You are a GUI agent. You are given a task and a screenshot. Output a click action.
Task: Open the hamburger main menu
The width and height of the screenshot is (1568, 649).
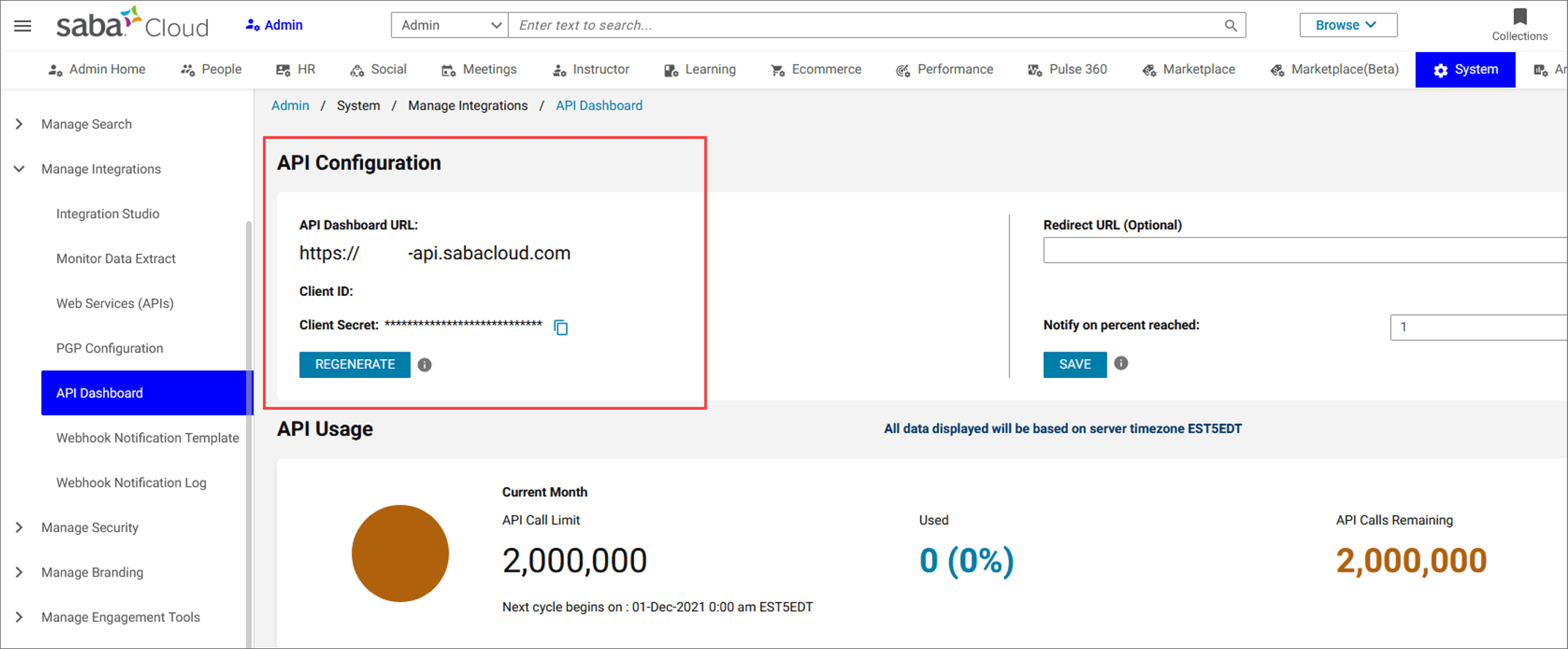pos(23,26)
